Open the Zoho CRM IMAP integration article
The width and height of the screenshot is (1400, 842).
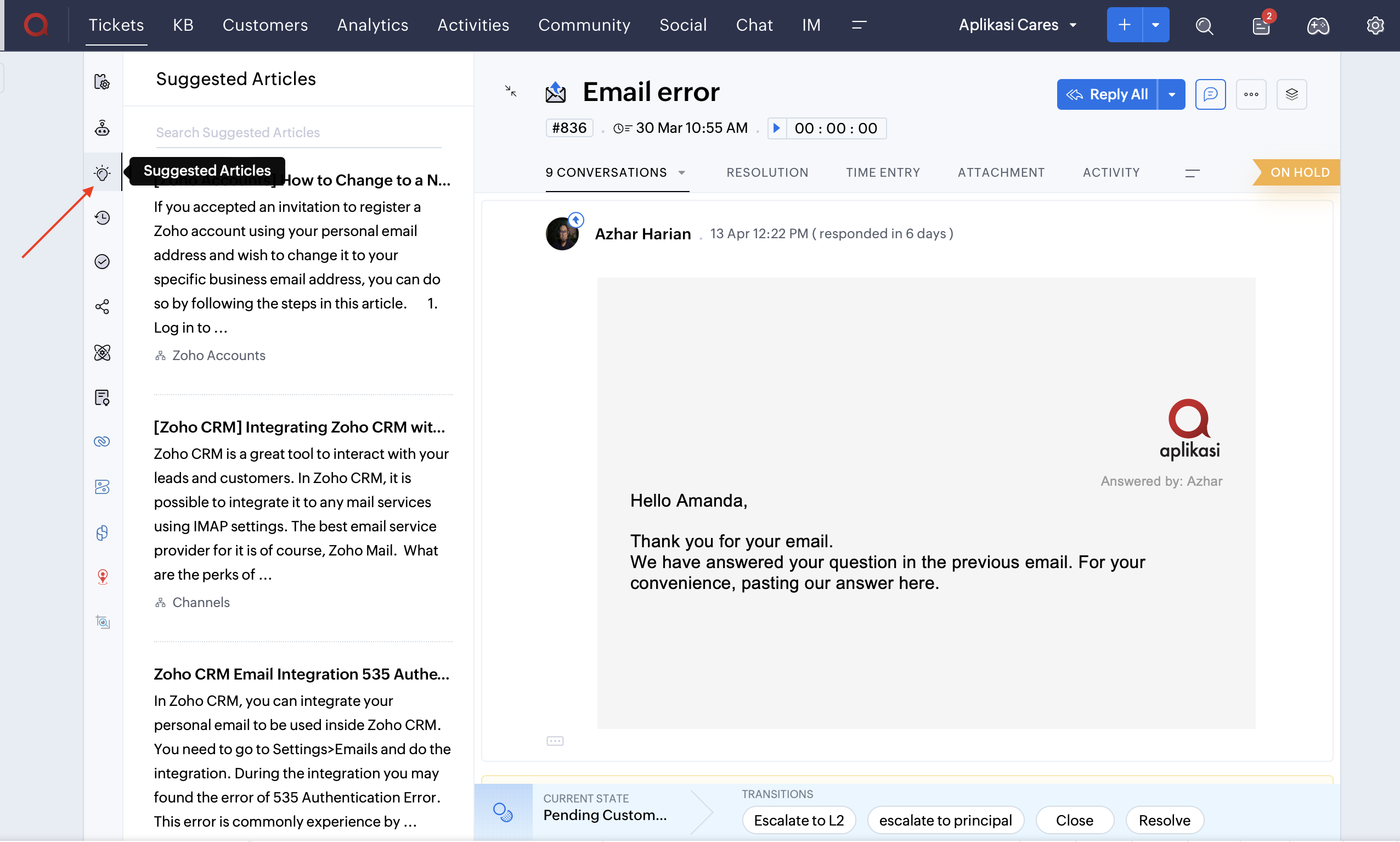click(300, 426)
